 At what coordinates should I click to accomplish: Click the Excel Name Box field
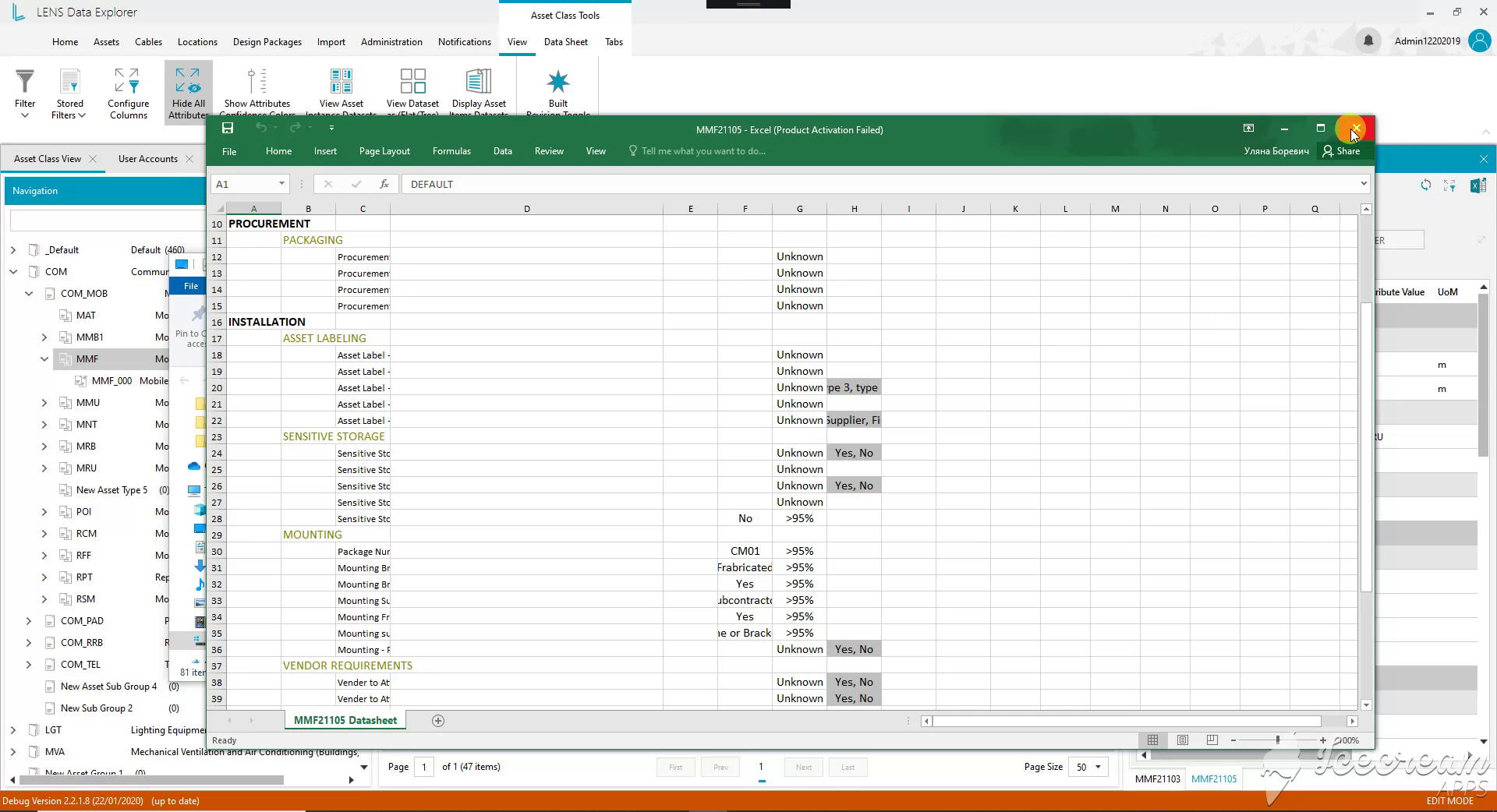250,184
